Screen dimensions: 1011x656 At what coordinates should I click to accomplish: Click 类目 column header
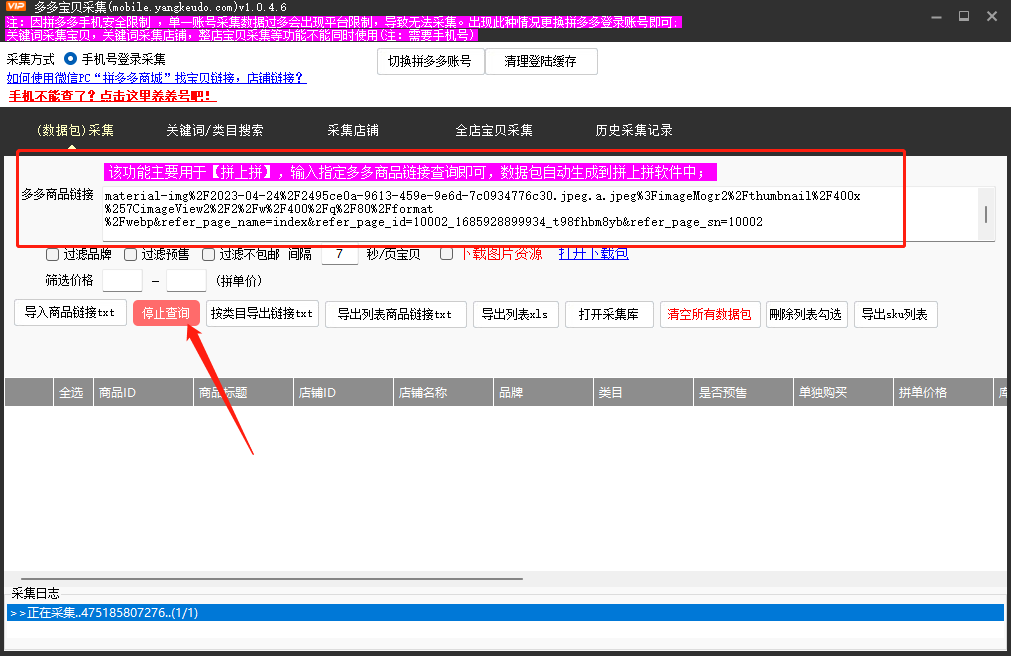[643, 392]
